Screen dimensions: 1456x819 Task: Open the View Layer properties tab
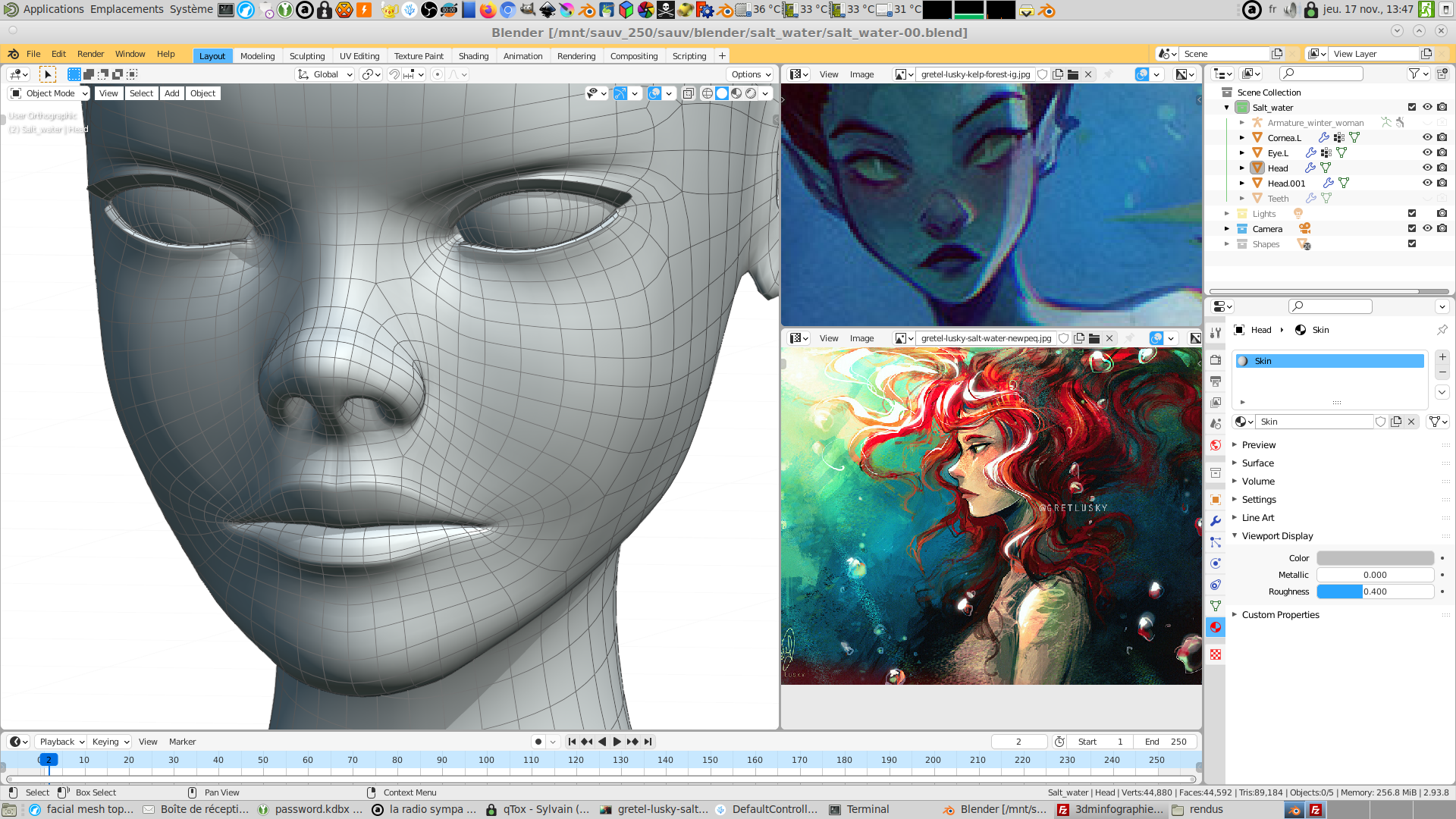1216,403
